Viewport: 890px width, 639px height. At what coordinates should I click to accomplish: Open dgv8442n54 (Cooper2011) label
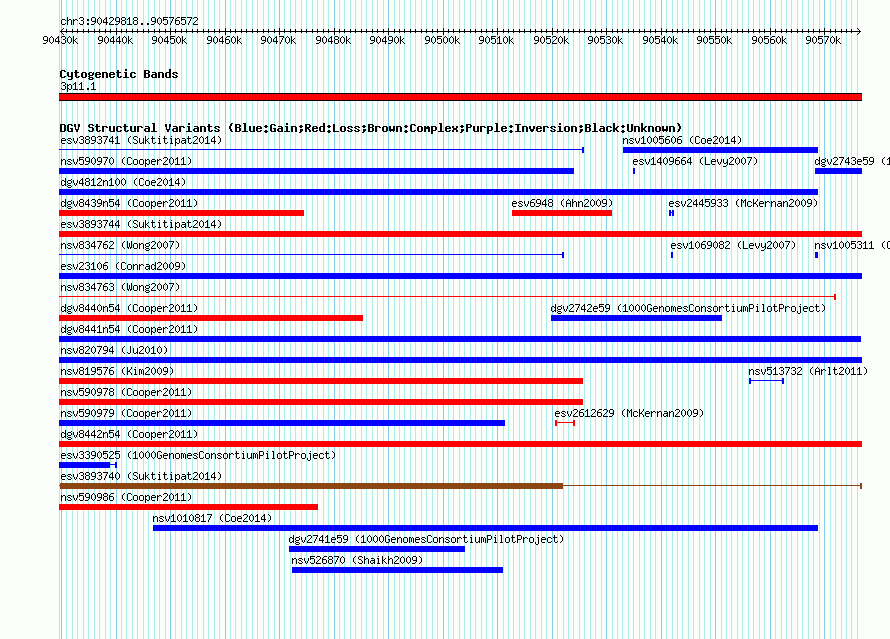pyautogui.click(x=129, y=434)
